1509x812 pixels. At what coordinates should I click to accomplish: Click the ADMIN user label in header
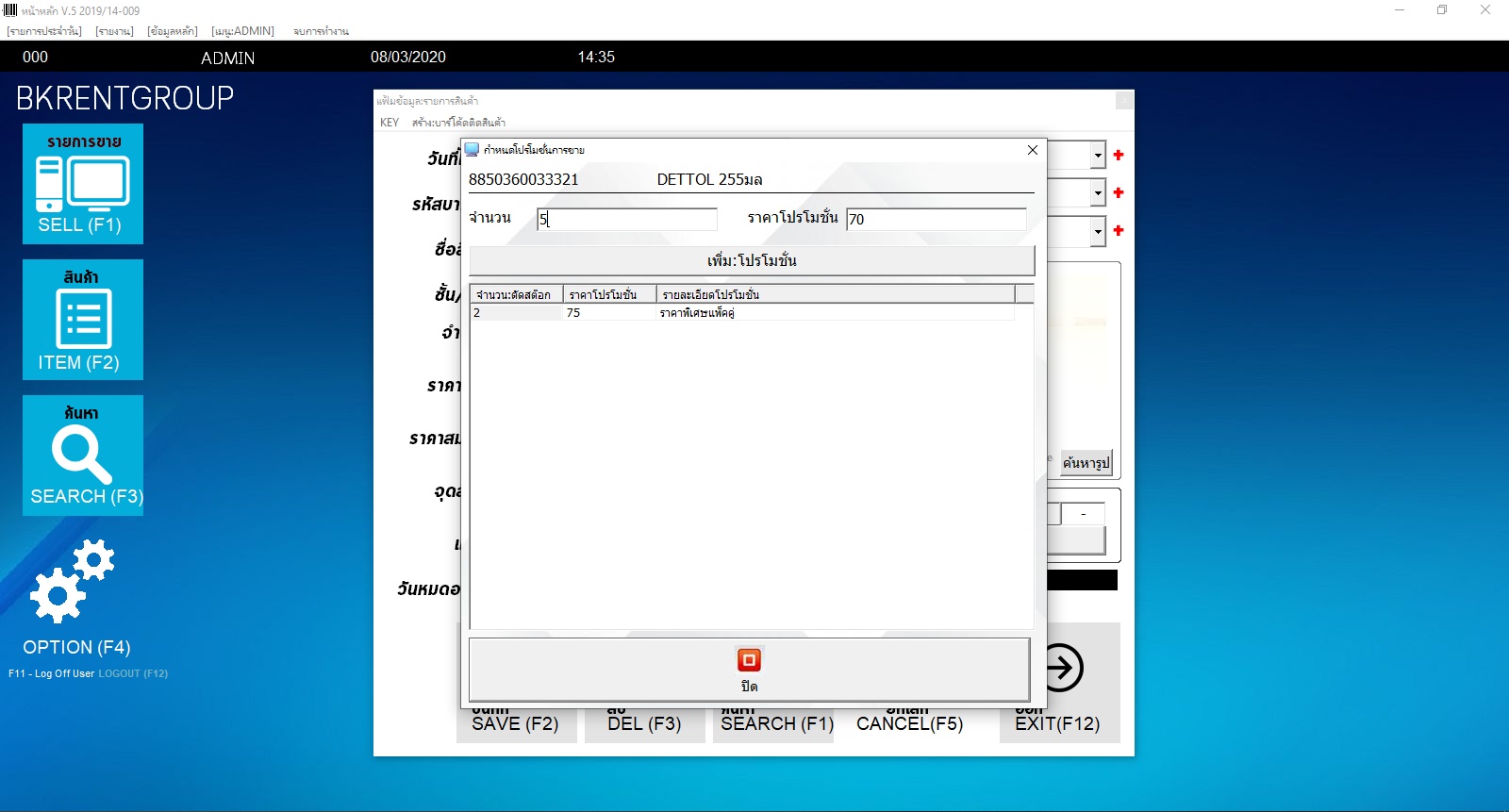[x=227, y=58]
